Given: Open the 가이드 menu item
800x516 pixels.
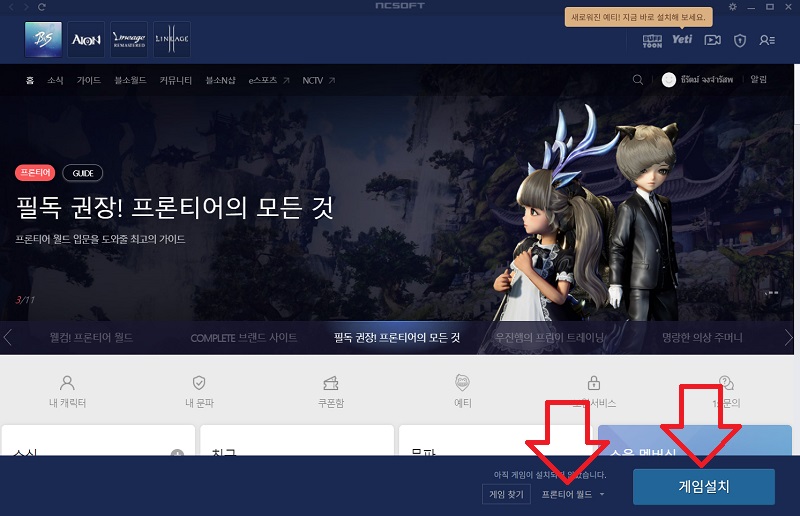Looking at the screenshot, I should coord(89,80).
